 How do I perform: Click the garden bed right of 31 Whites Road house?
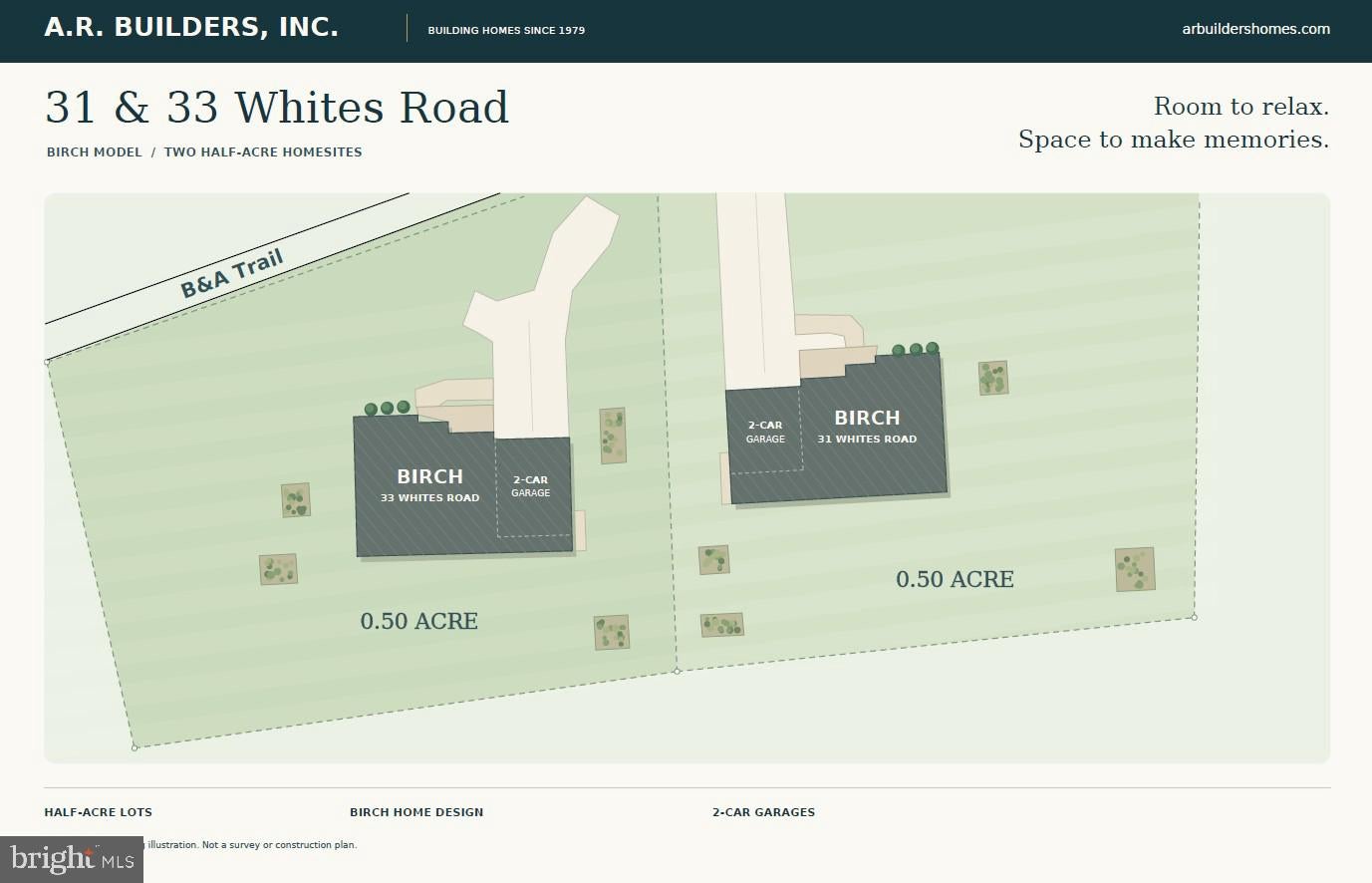(993, 378)
